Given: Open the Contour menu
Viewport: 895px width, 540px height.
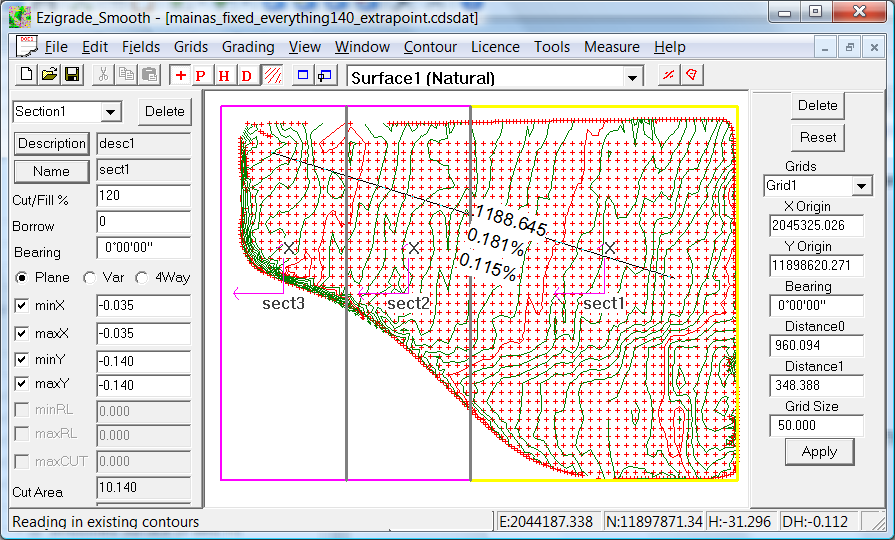Looking at the screenshot, I should point(430,47).
